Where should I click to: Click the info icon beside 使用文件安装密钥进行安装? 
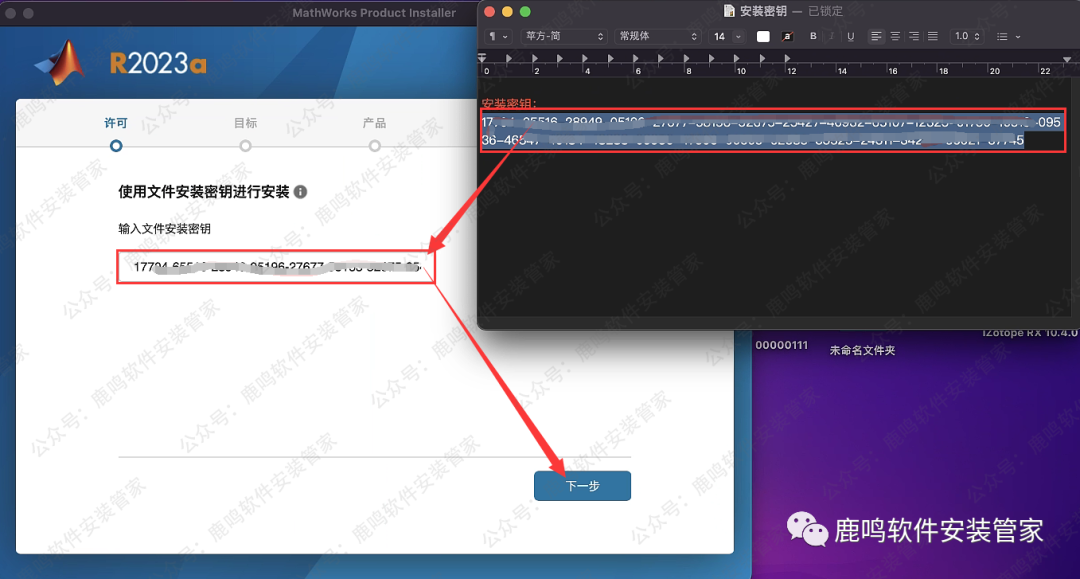pyautogui.click(x=300, y=192)
